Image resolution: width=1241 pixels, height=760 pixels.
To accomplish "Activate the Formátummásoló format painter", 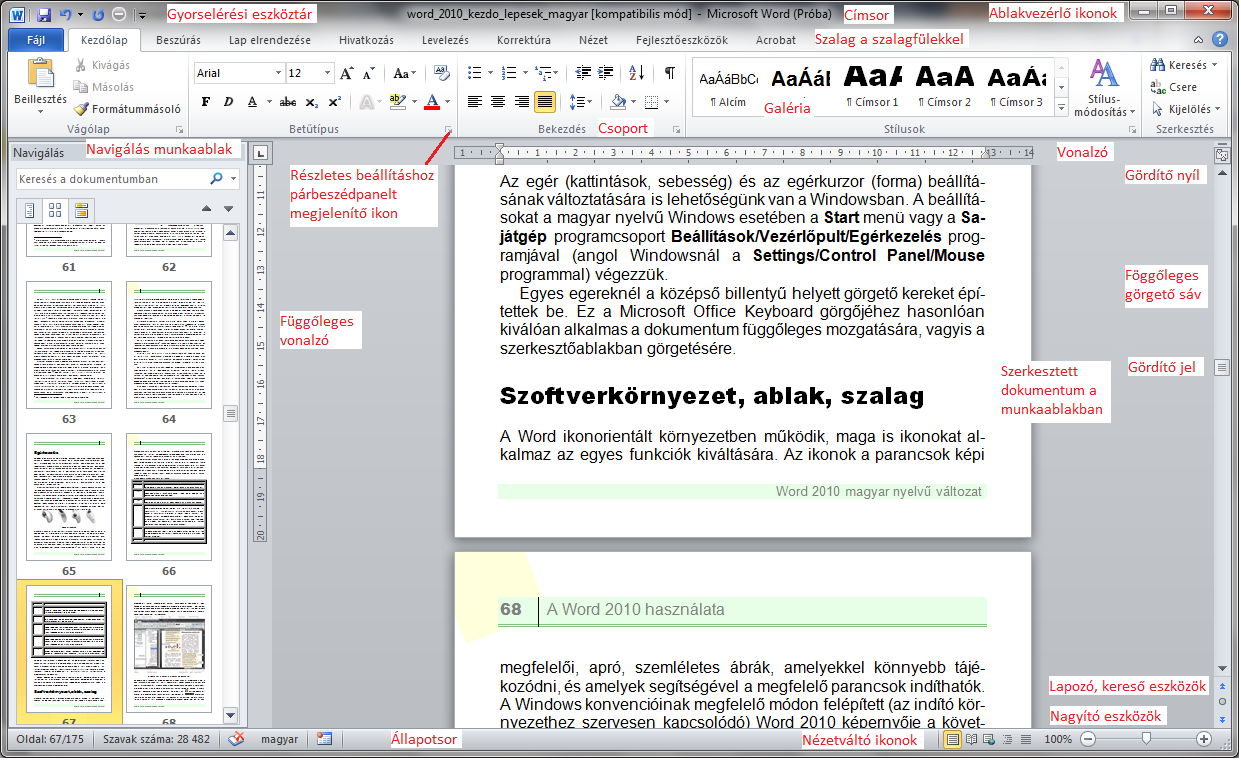I will (x=128, y=109).
